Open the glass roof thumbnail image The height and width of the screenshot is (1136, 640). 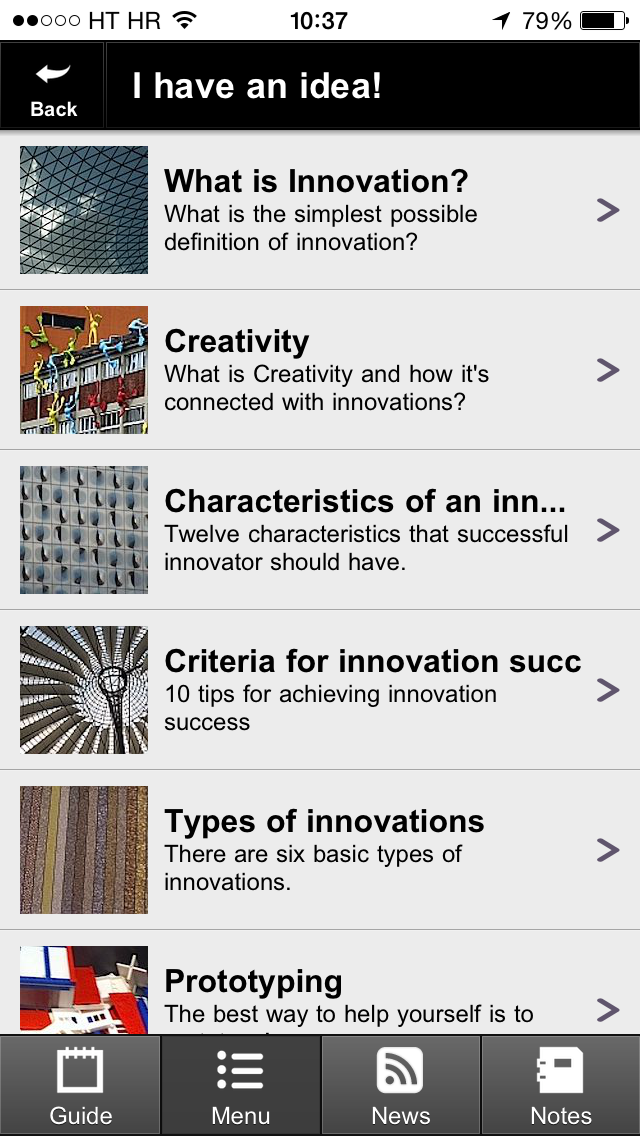[x=84, y=210]
